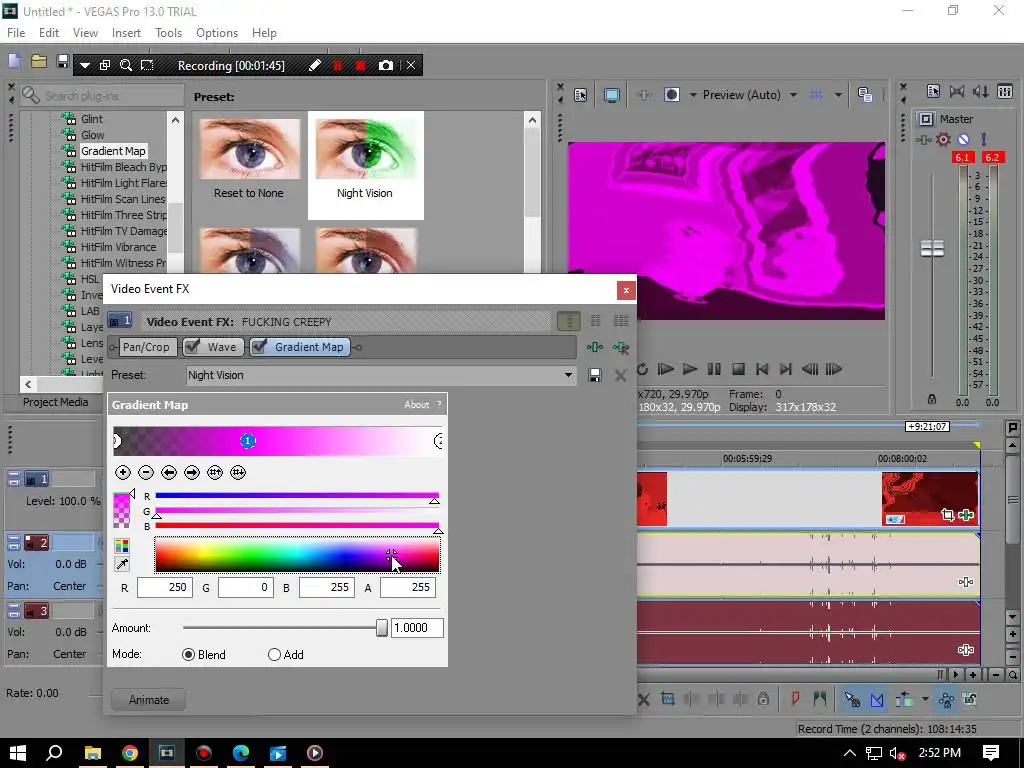Click the color swatches palette icon
The height and width of the screenshot is (768, 1024).
tap(121, 546)
